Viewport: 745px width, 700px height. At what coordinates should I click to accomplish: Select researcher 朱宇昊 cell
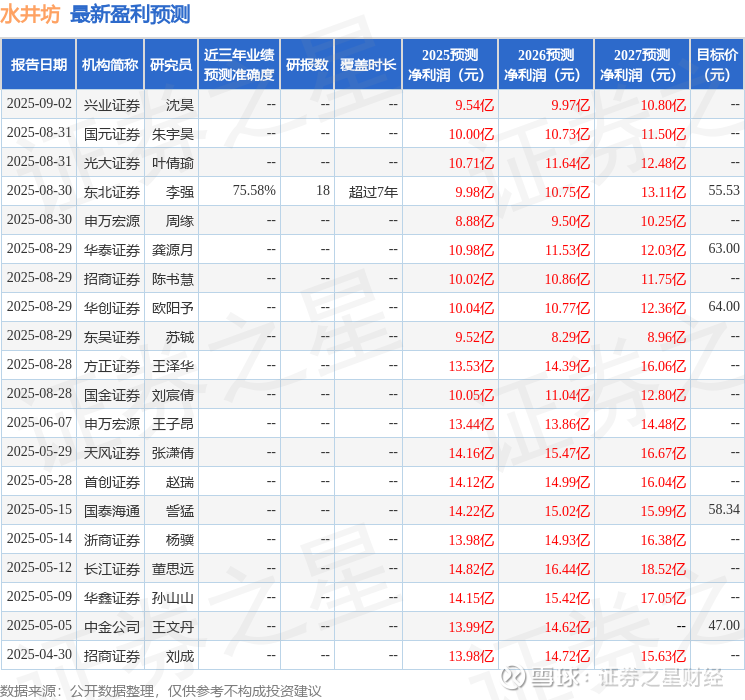173,134
